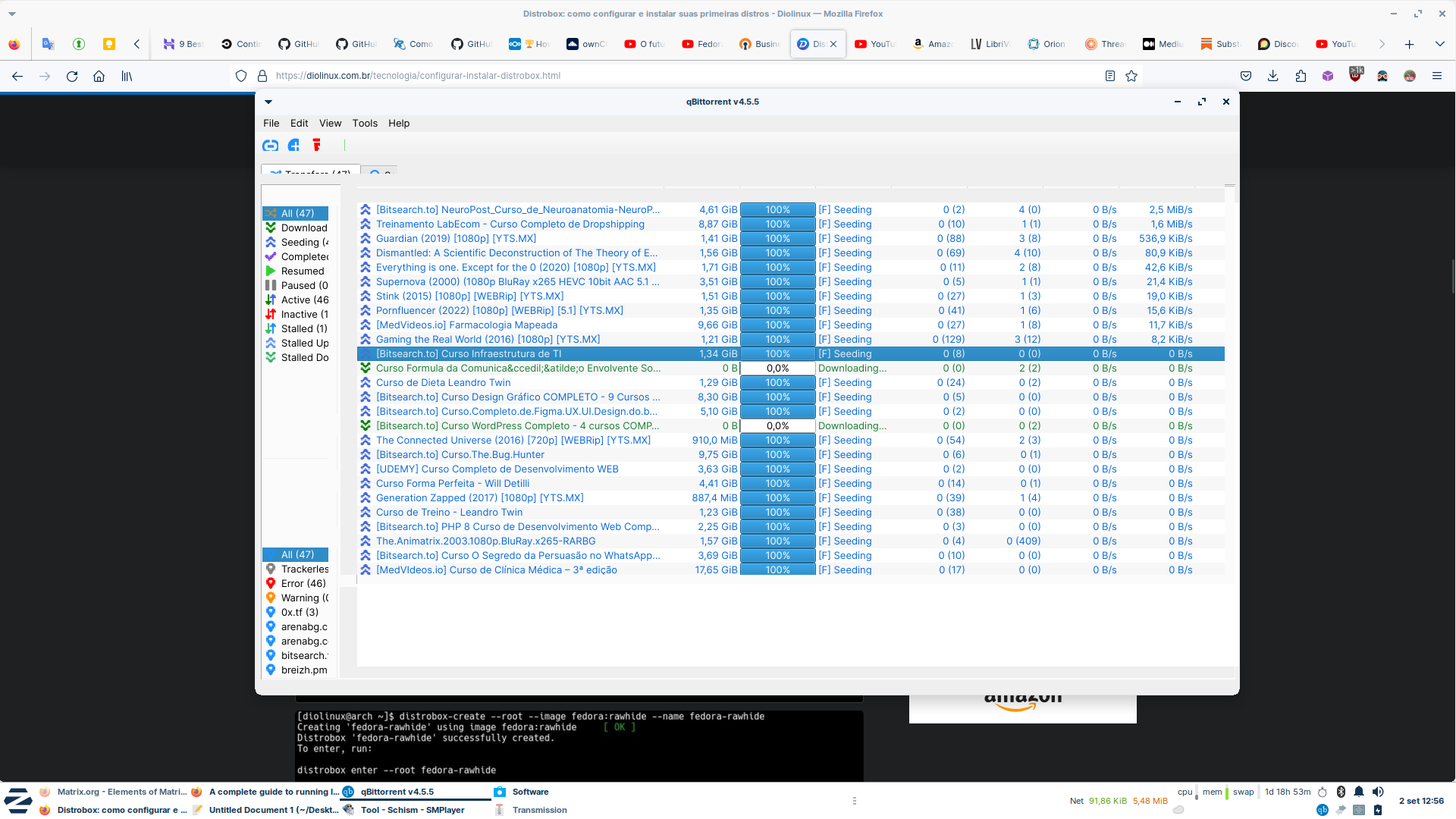
Task: Expand the overflow tabs arrow
Action: tap(1382, 44)
